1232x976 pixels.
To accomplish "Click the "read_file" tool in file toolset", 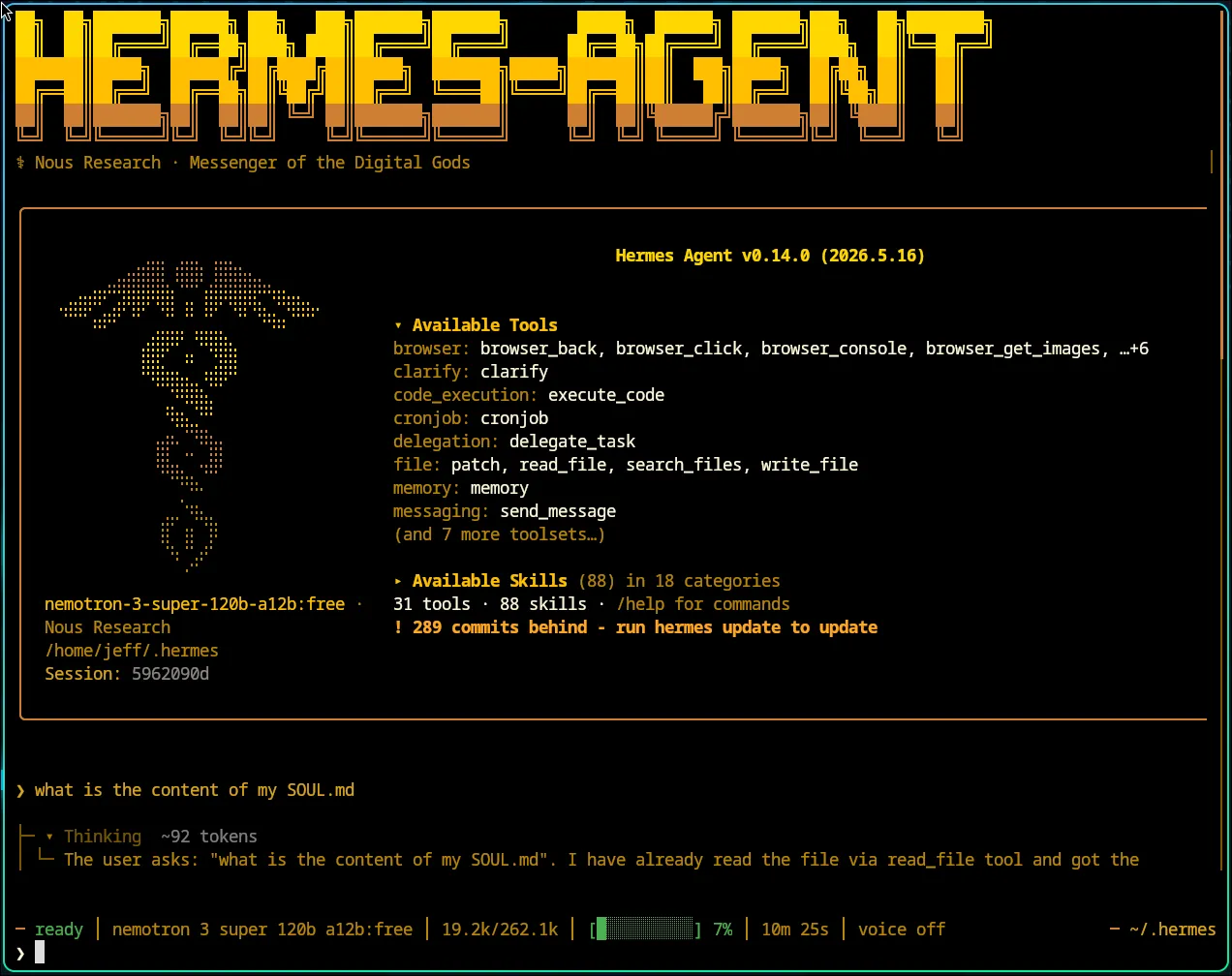I will pos(563,465).
